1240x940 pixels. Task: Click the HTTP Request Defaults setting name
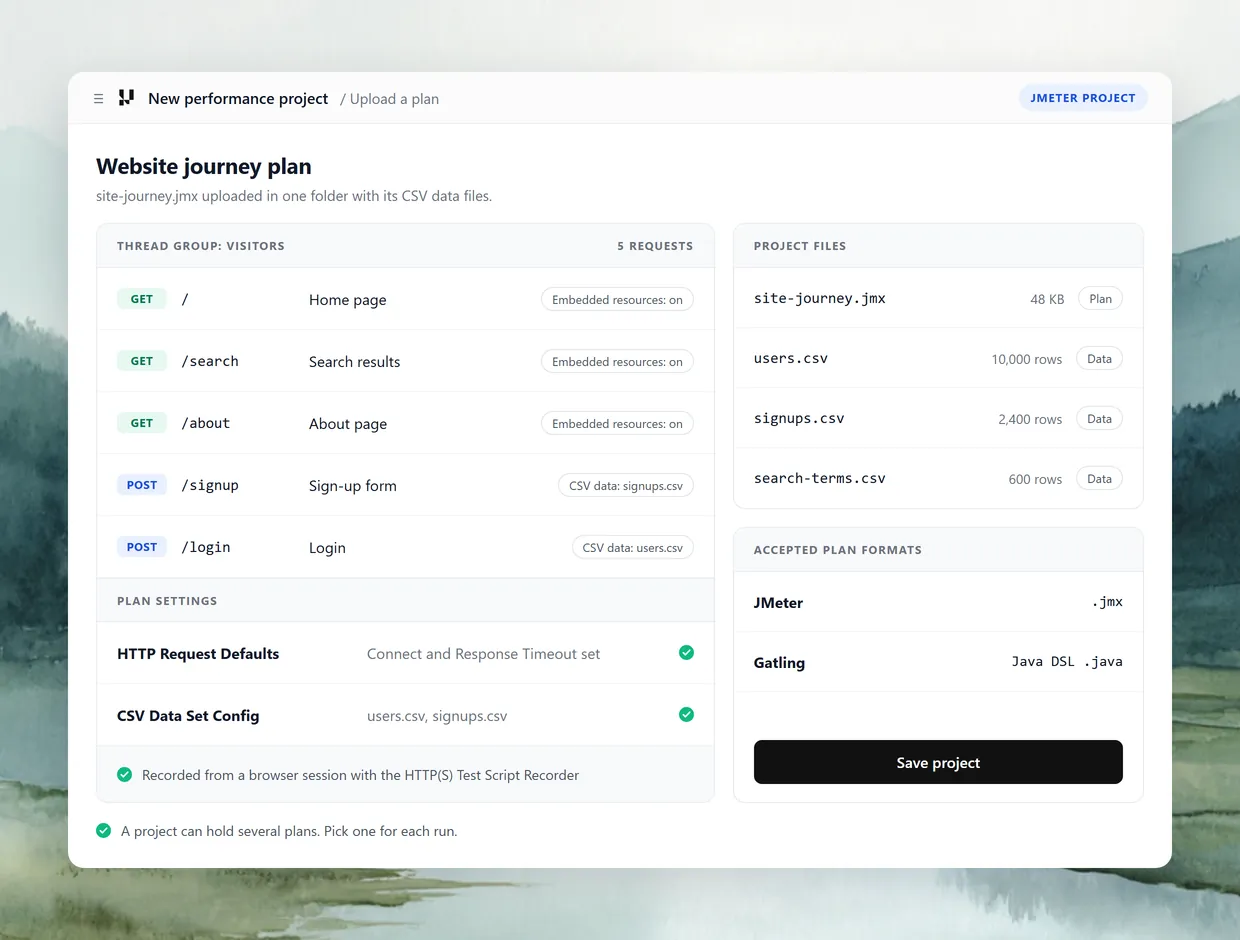pyautogui.click(x=198, y=654)
